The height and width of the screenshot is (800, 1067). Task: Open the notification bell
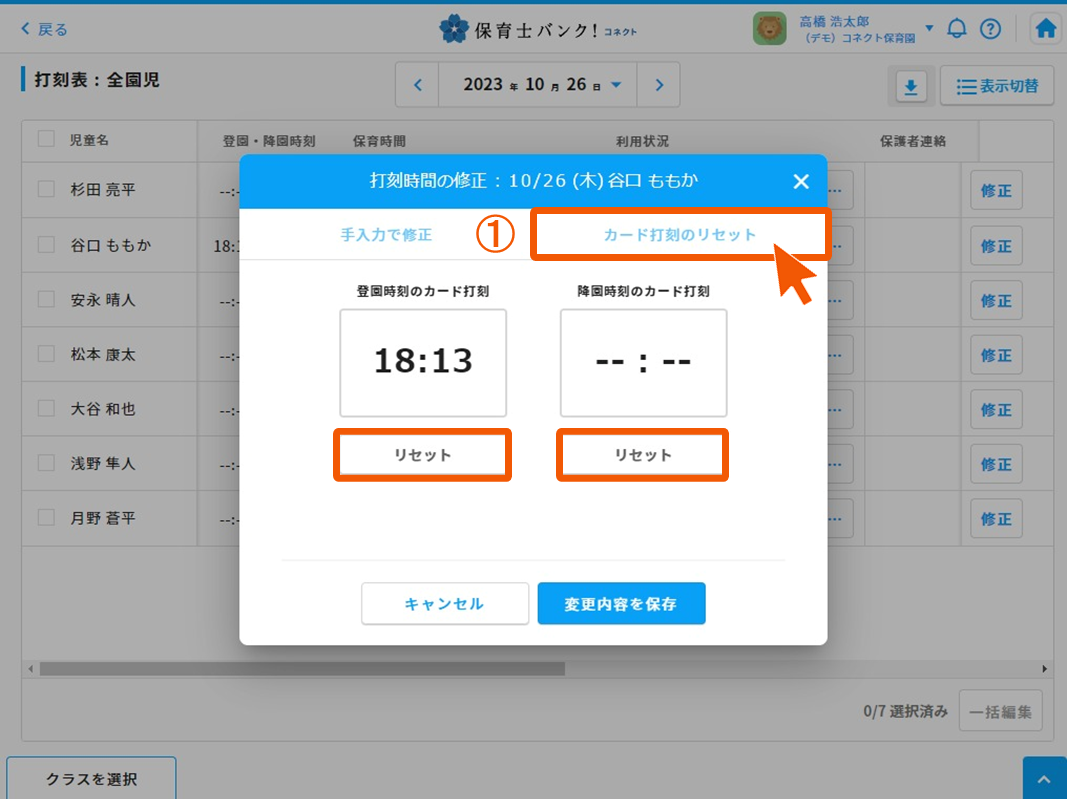click(957, 29)
